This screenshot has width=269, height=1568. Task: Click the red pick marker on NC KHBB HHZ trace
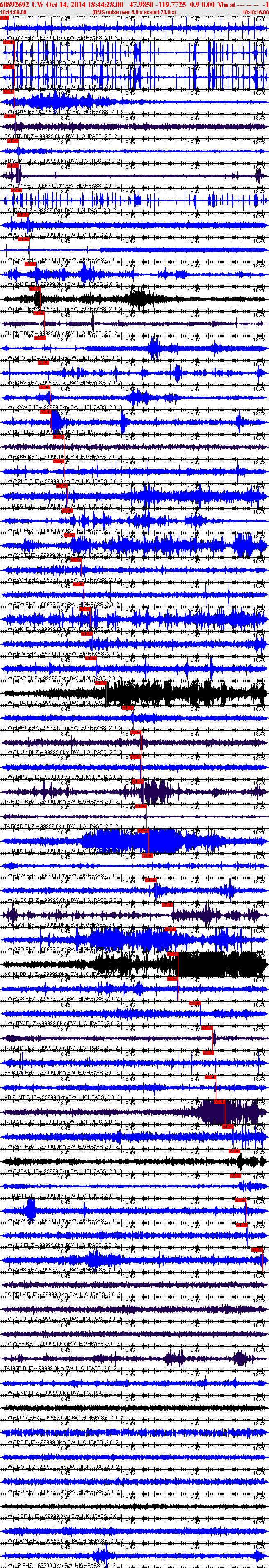[x=173, y=954]
